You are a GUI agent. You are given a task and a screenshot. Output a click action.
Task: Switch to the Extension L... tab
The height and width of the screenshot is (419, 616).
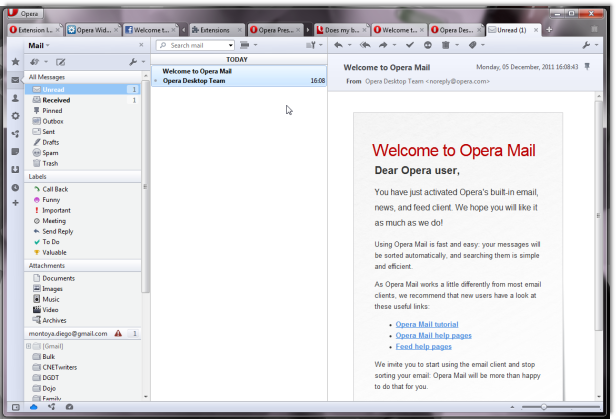pyautogui.click(x=35, y=30)
